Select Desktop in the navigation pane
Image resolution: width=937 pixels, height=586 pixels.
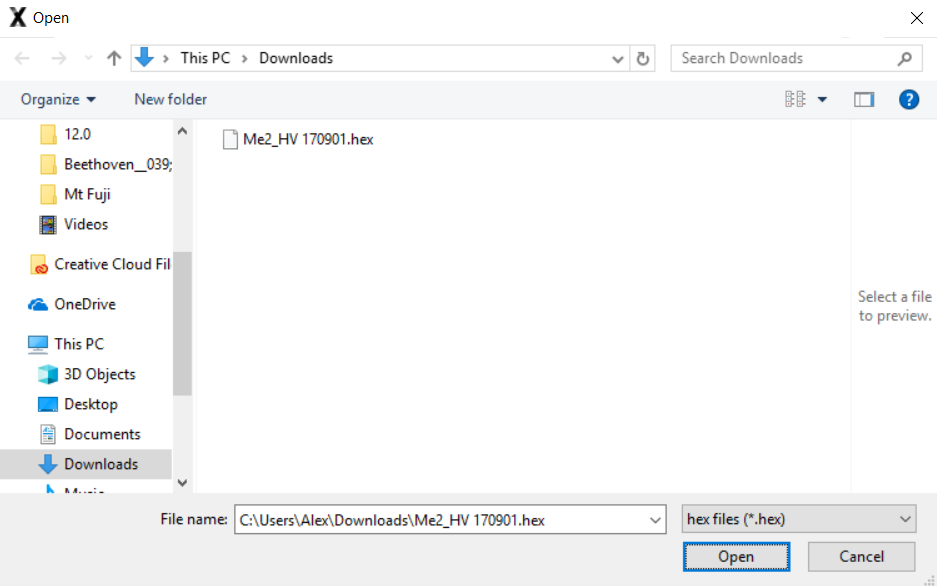coord(91,404)
